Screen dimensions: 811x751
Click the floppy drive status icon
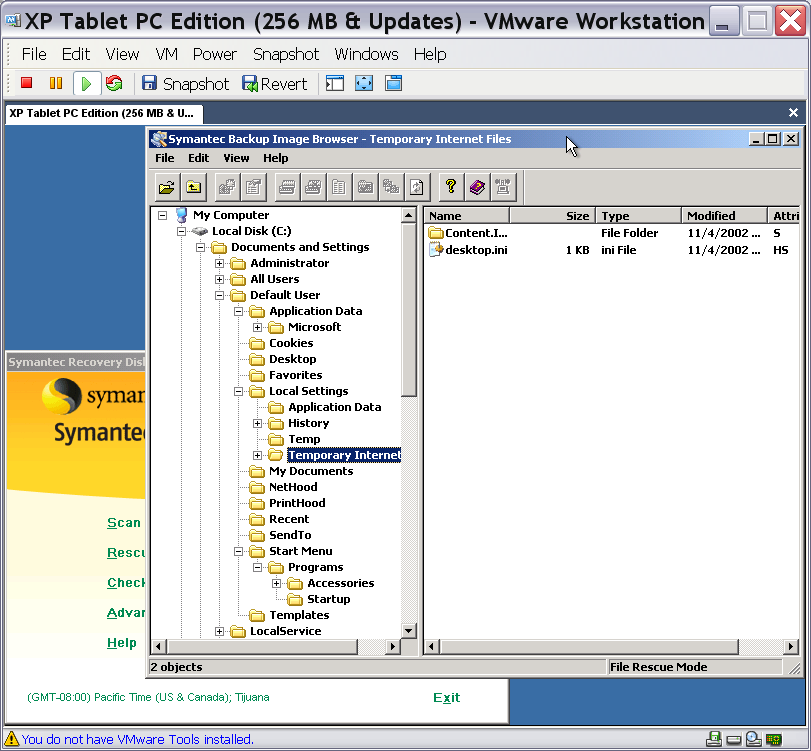pos(714,739)
